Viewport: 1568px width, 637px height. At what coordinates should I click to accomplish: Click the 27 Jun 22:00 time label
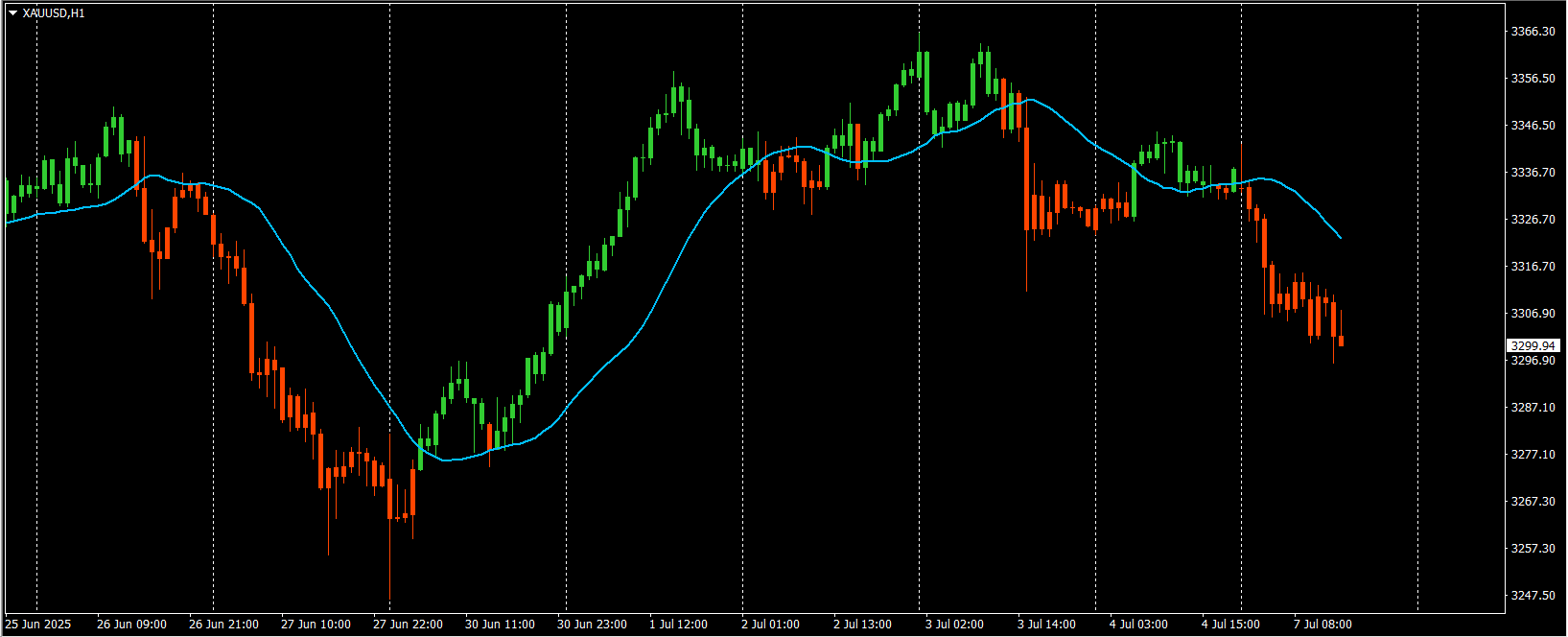coord(408,625)
